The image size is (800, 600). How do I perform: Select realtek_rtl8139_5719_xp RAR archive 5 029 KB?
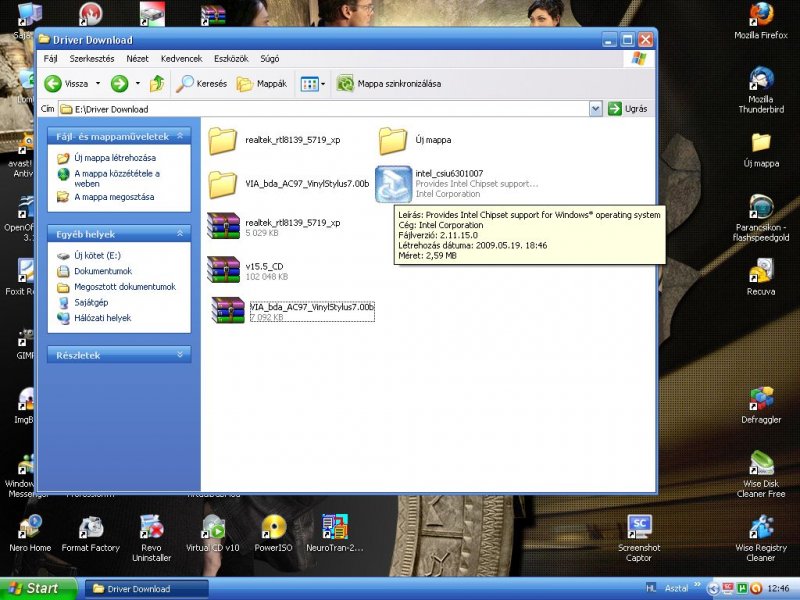[x=223, y=226]
